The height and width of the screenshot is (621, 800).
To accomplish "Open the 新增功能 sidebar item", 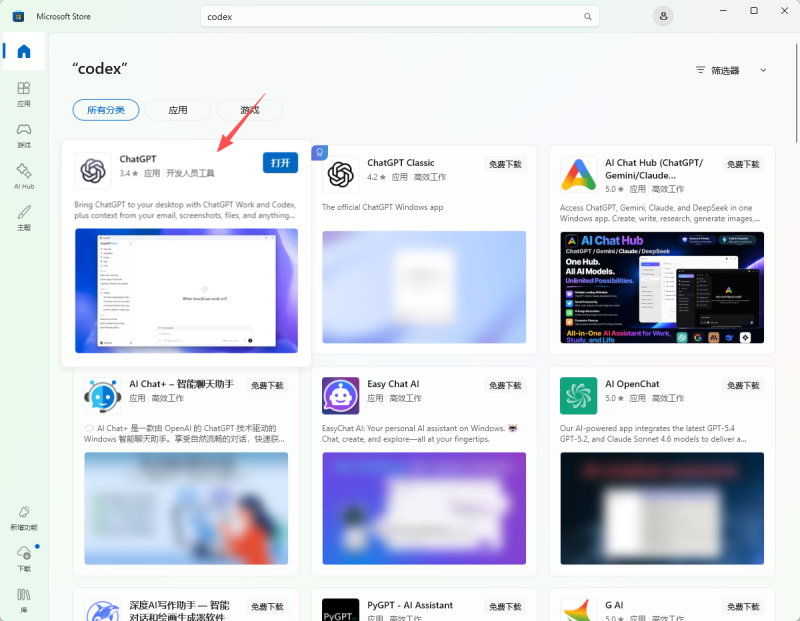I will pyautogui.click(x=24, y=517).
